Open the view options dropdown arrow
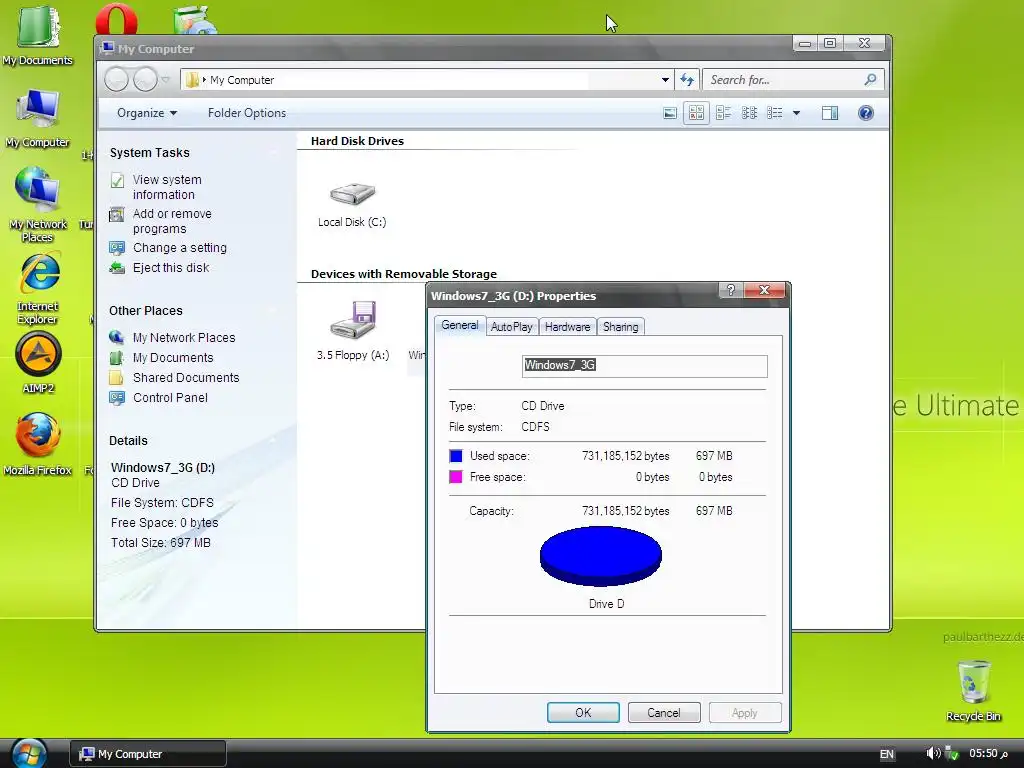The height and width of the screenshot is (768, 1024). tap(796, 113)
